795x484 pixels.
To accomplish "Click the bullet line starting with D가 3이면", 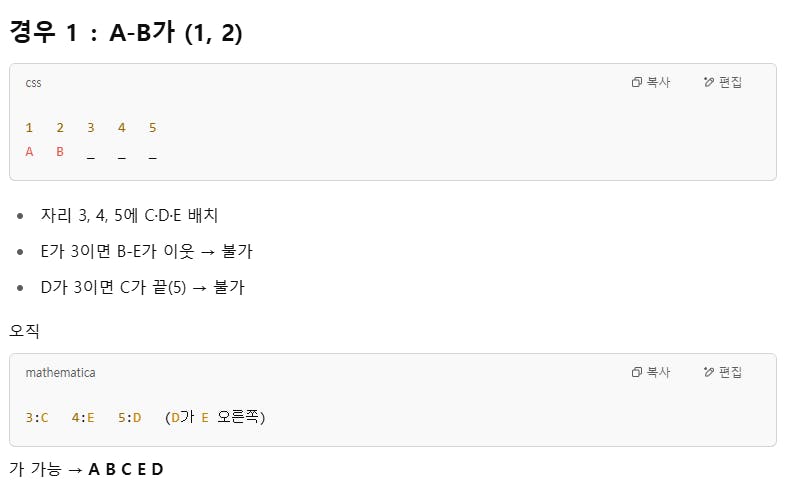I will 142,287.
